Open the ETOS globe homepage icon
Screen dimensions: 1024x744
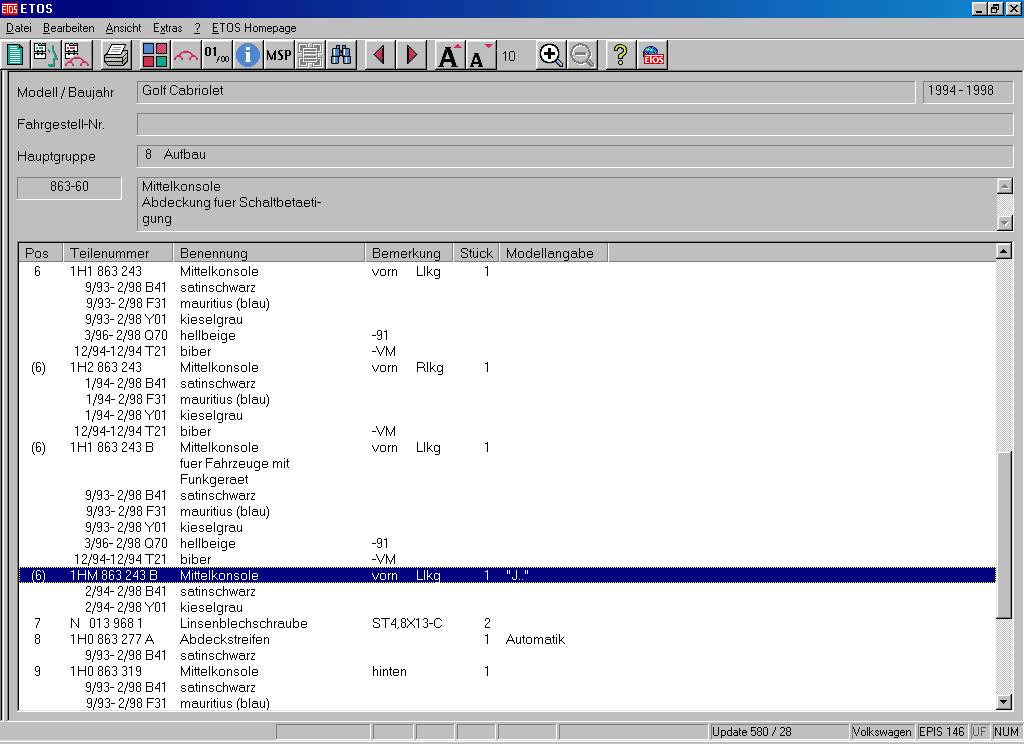(653, 55)
